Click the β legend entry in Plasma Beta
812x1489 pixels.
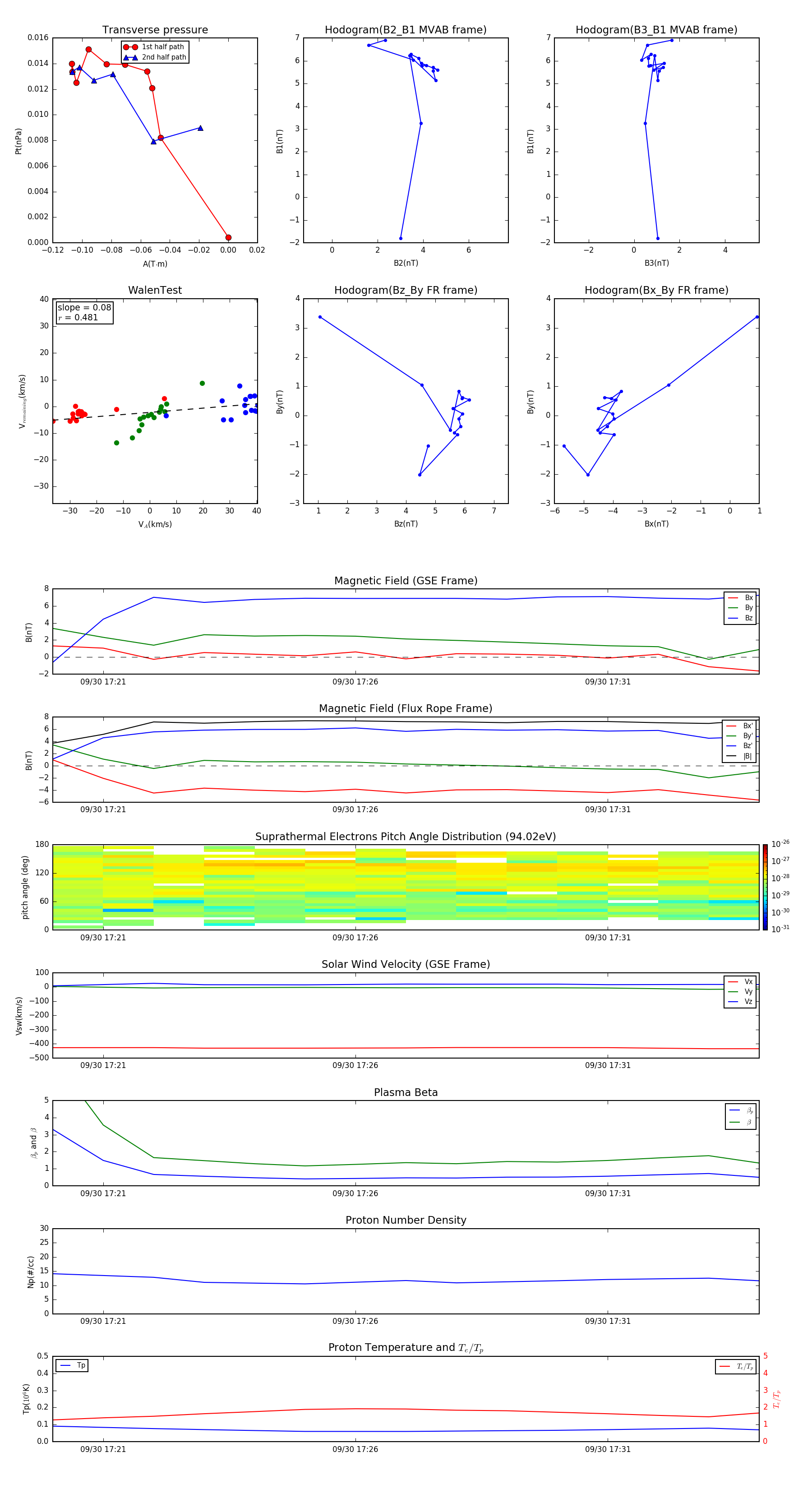click(x=741, y=1123)
